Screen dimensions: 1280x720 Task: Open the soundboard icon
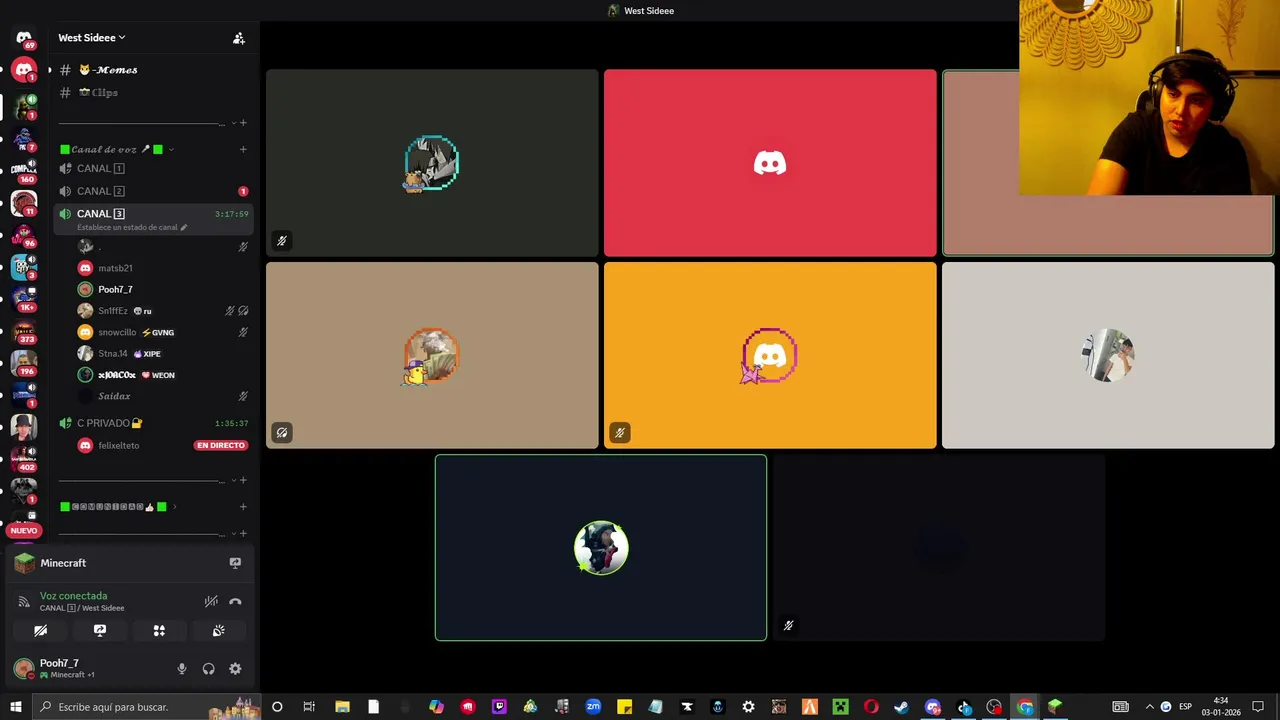tap(218, 631)
